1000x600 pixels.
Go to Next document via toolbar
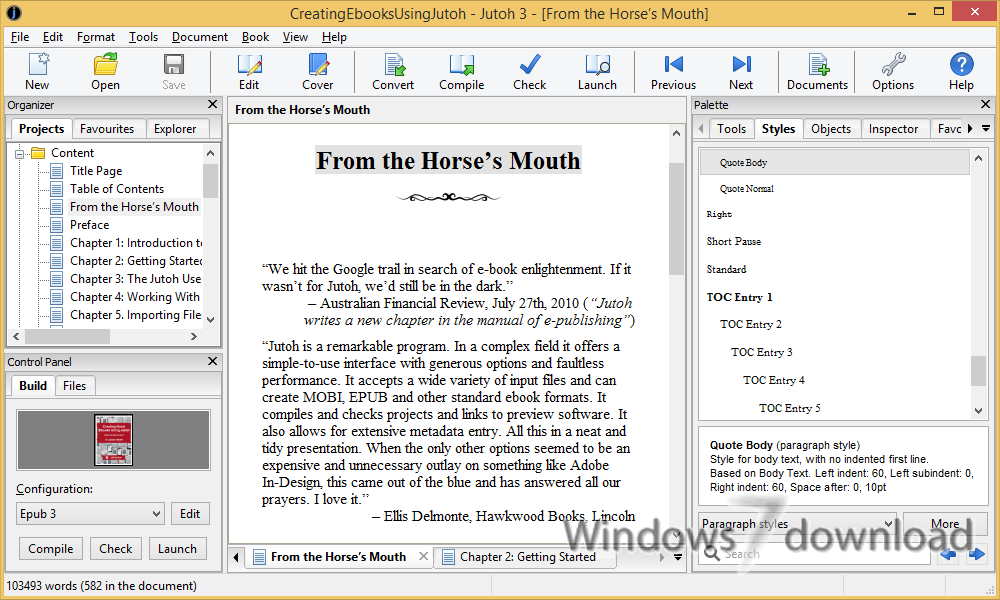pyautogui.click(x=741, y=71)
